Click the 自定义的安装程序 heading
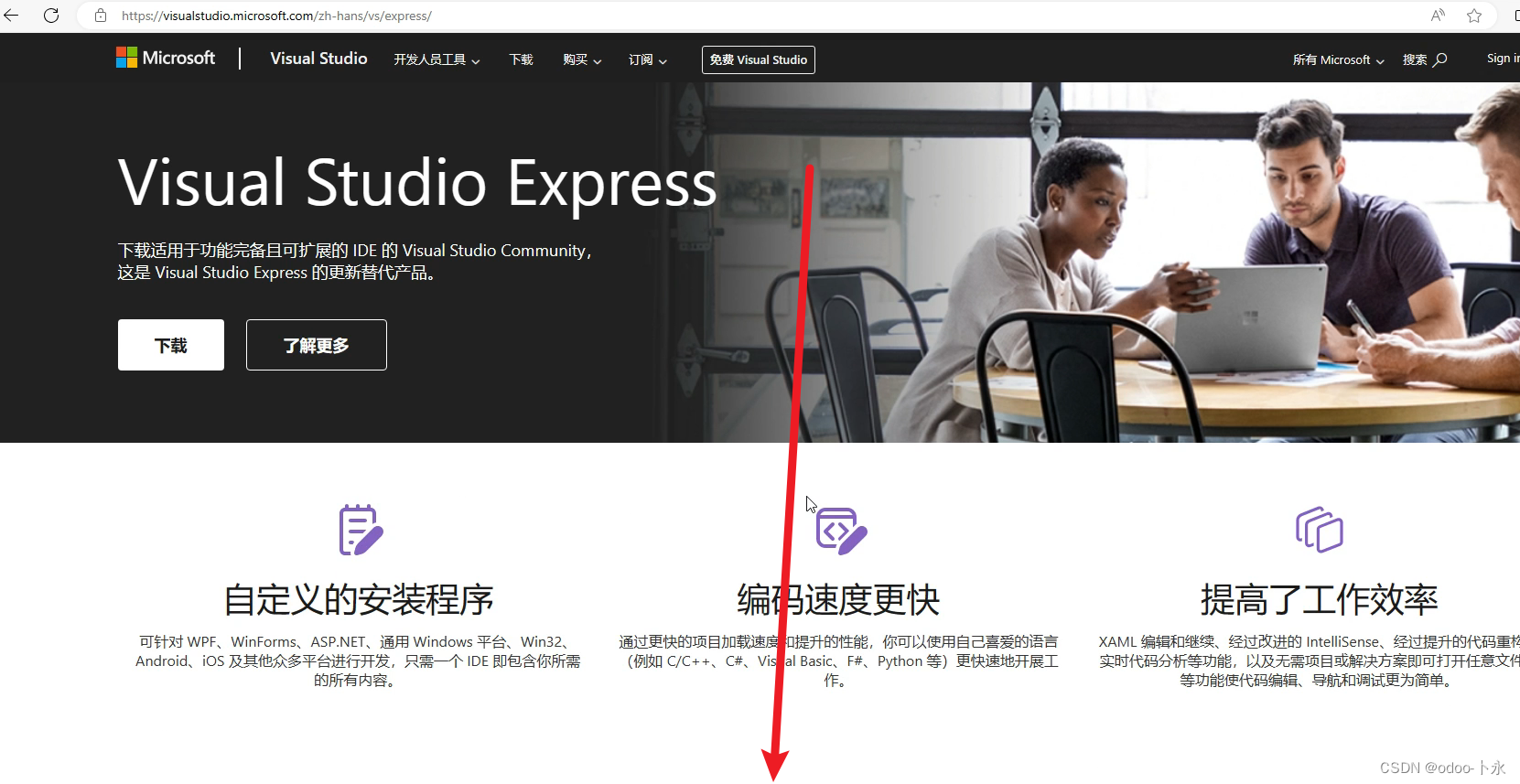 coord(359,600)
